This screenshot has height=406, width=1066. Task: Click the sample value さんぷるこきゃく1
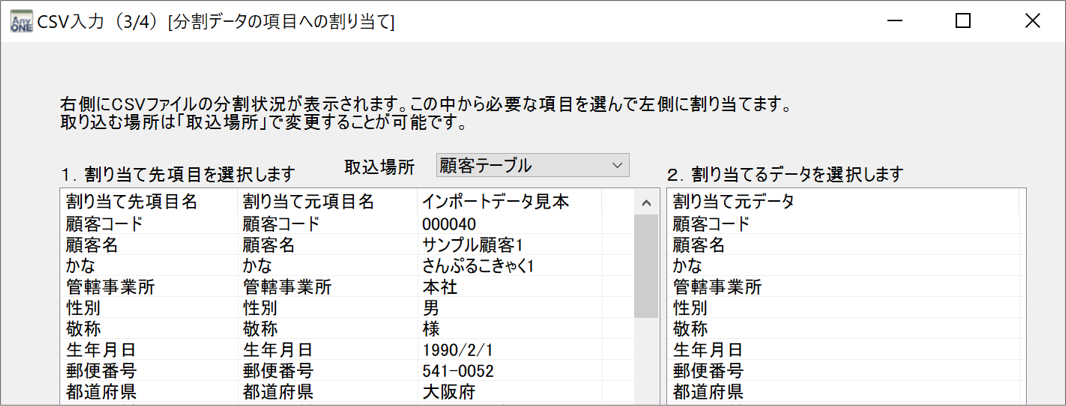pyautogui.click(x=477, y=266)
